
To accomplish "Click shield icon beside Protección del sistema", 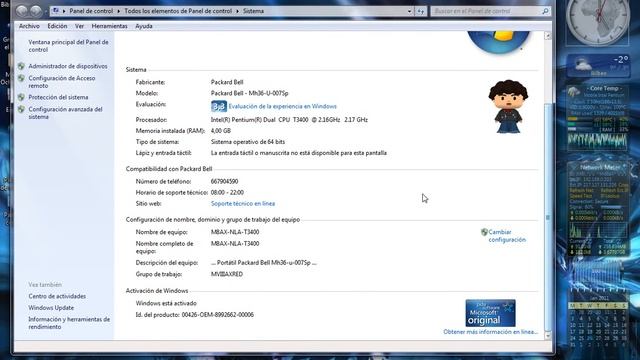I will pyautogui.click(x=21, y=98).
